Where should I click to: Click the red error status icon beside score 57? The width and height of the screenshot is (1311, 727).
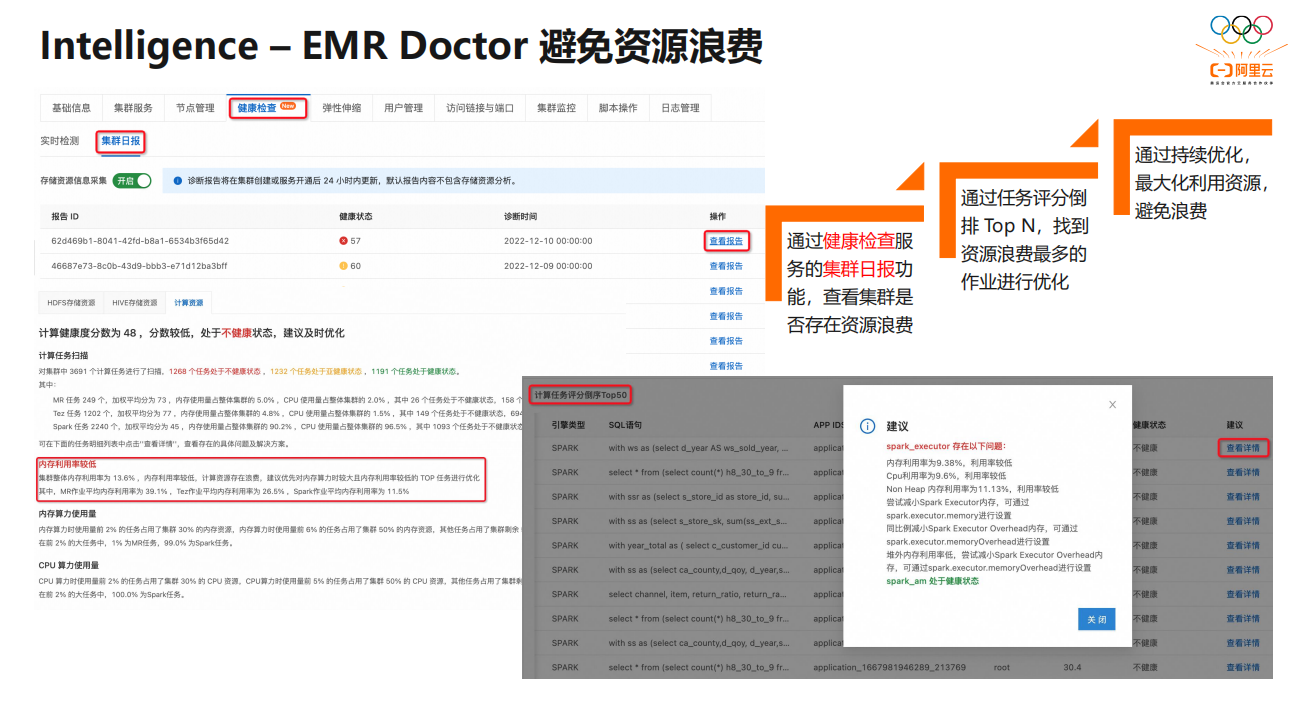point(341,240)
